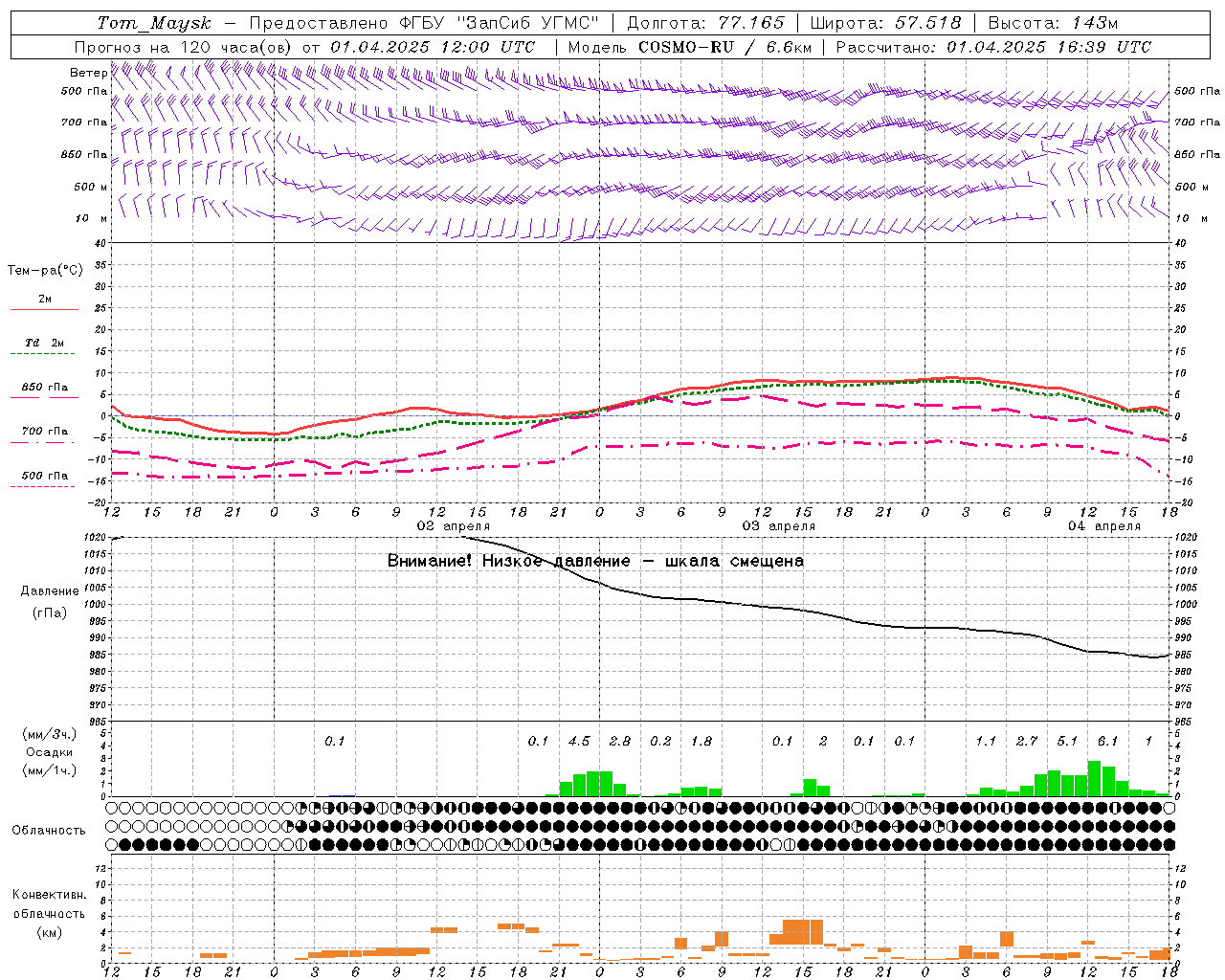Click the Осадки precipitation label
This screenshot has height=980, width=1225.
[x=50, y=752]
